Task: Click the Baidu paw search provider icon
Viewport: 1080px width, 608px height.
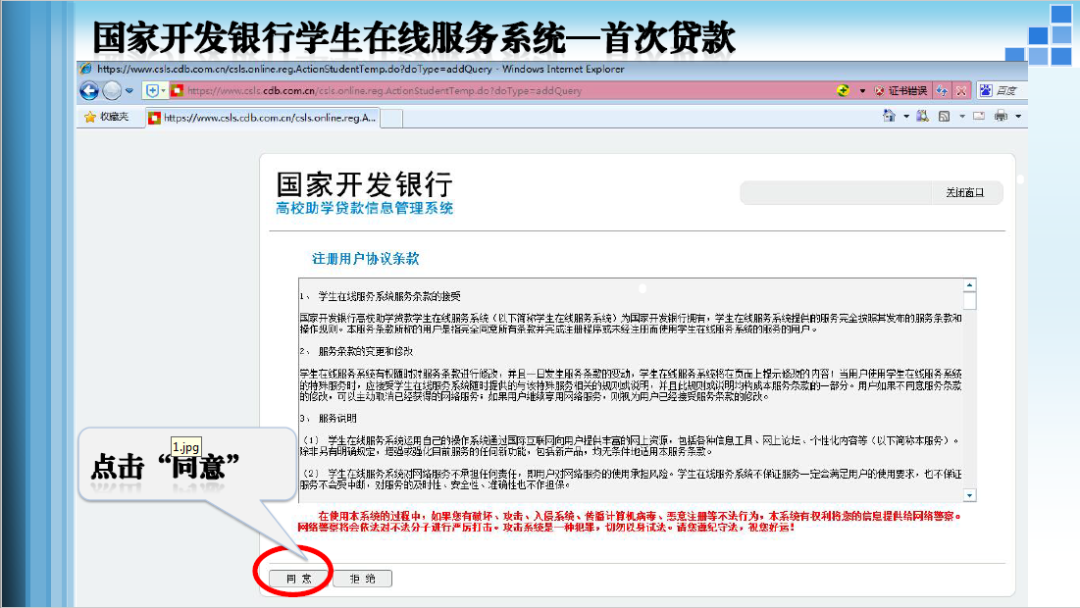Action: (x=986, y=90)
